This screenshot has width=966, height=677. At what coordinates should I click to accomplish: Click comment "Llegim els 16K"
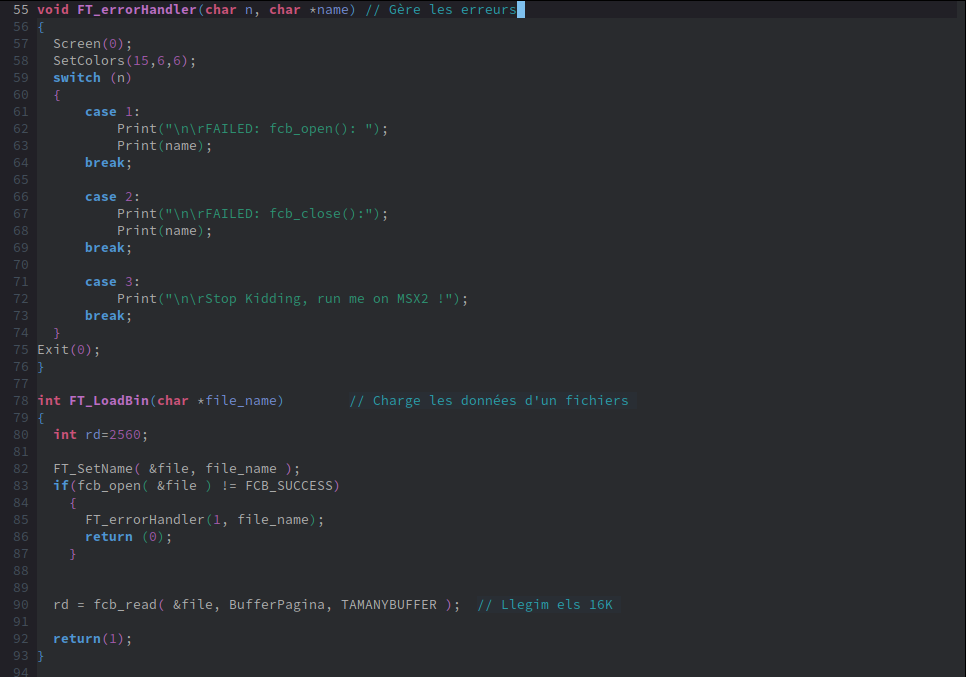(545, 605)
